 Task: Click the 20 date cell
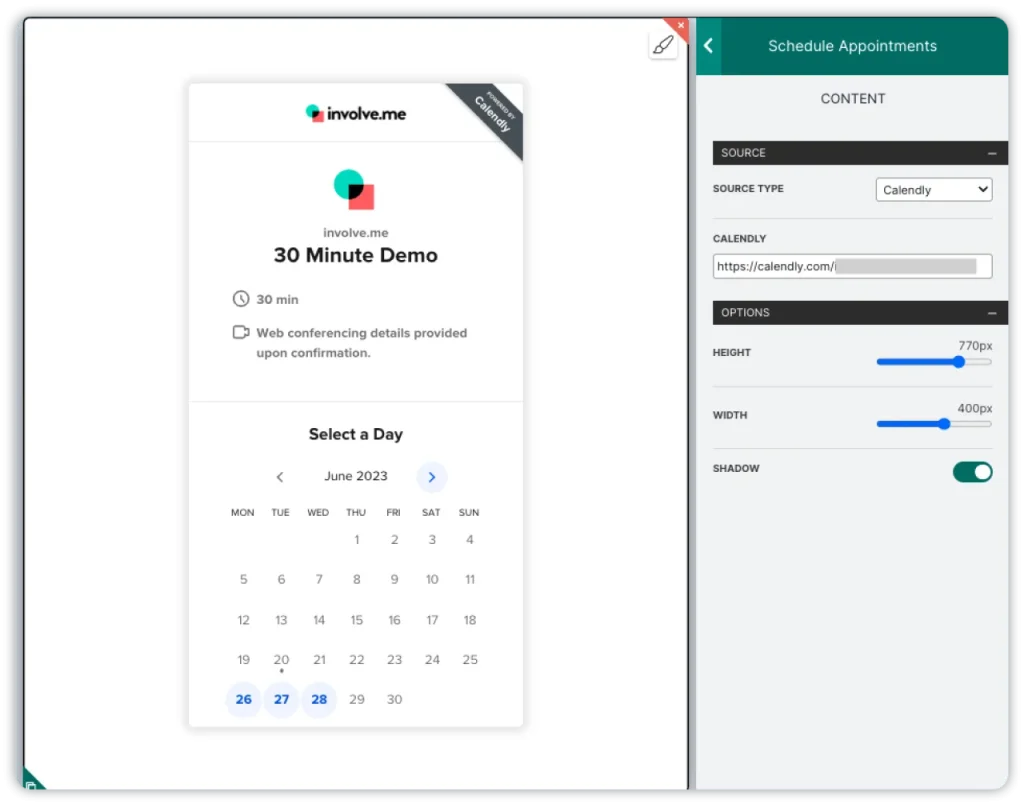tap(281, 660)
